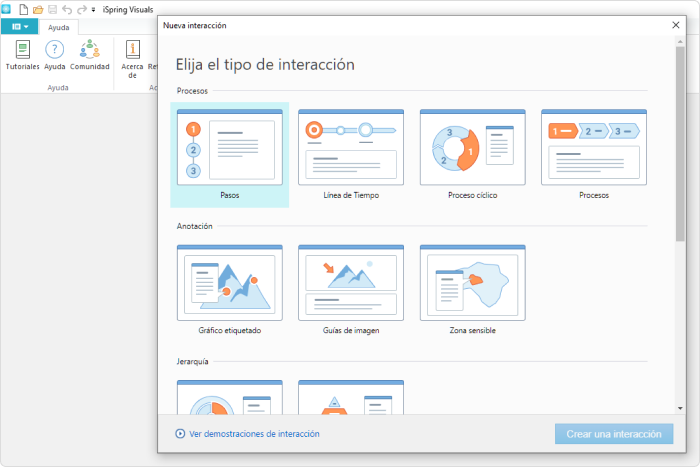This screenshot has height=467, width=700.
Task: Click Crear una interacción button
Action: pyautogui.click(x=614, y=434)
